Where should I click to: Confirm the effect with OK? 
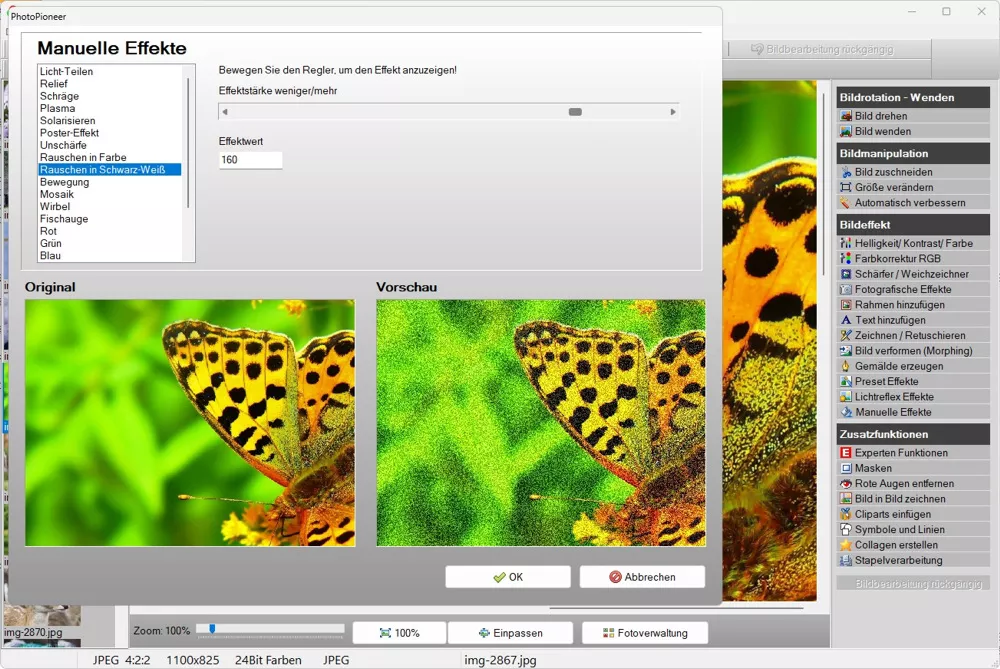click(507, 576)
